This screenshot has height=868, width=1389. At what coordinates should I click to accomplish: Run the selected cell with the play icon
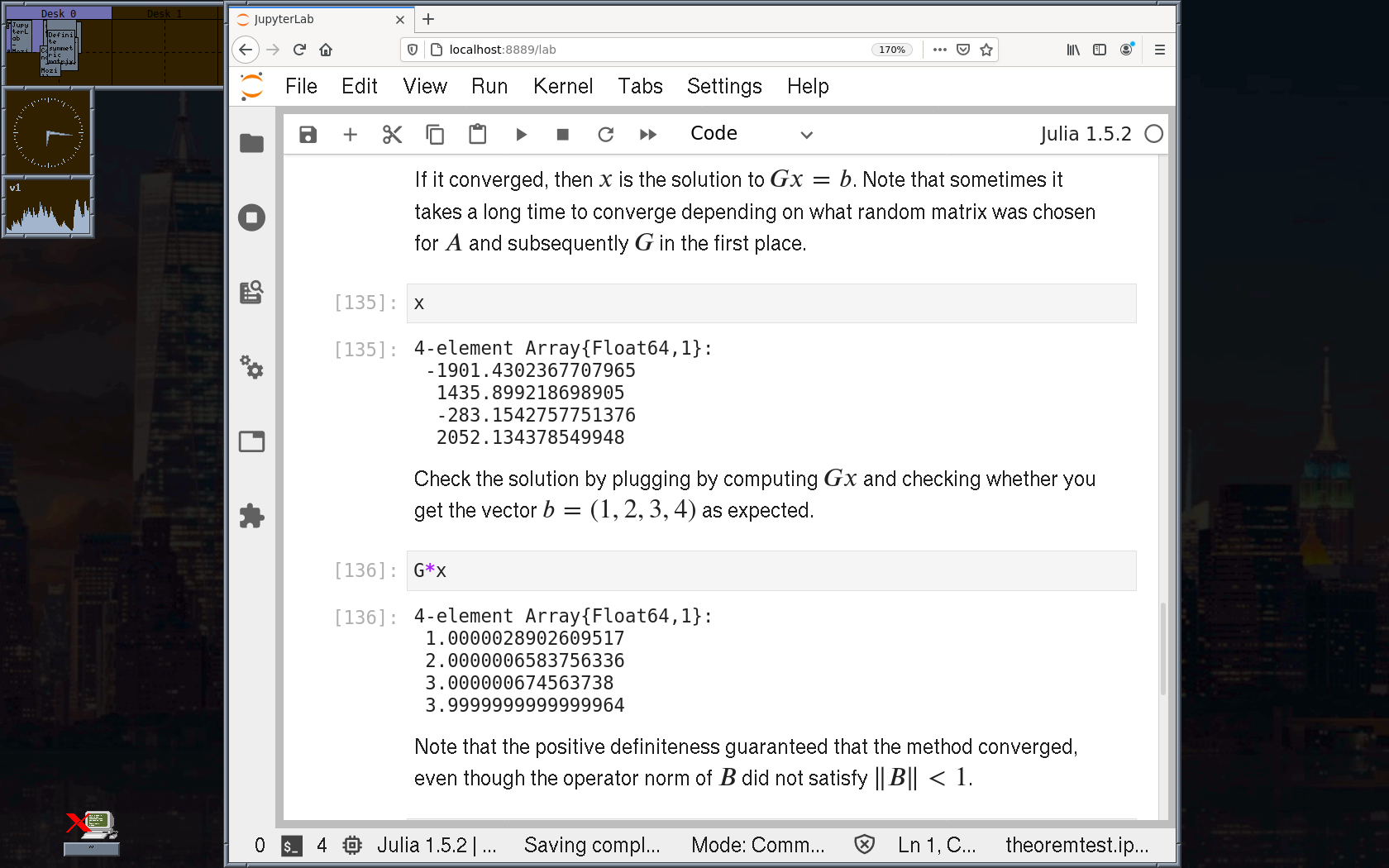521,135
